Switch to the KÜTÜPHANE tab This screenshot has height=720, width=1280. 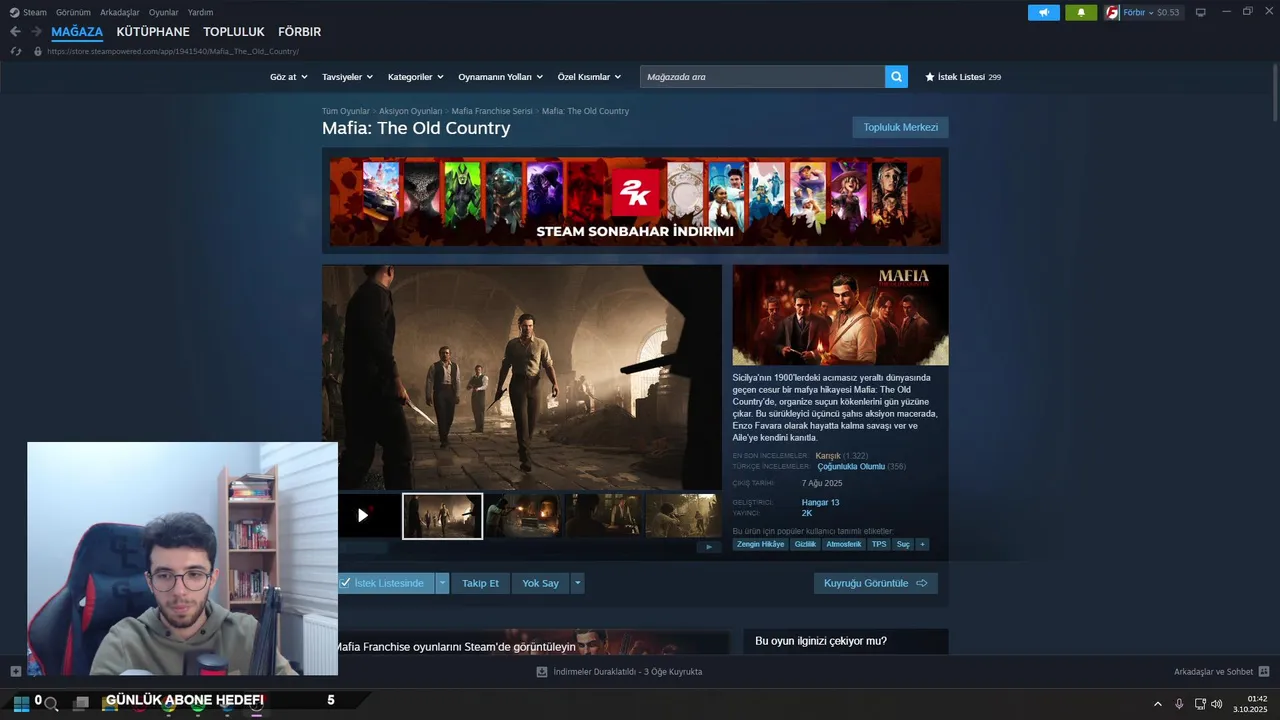pyautogui.click(x=153, y=32)
